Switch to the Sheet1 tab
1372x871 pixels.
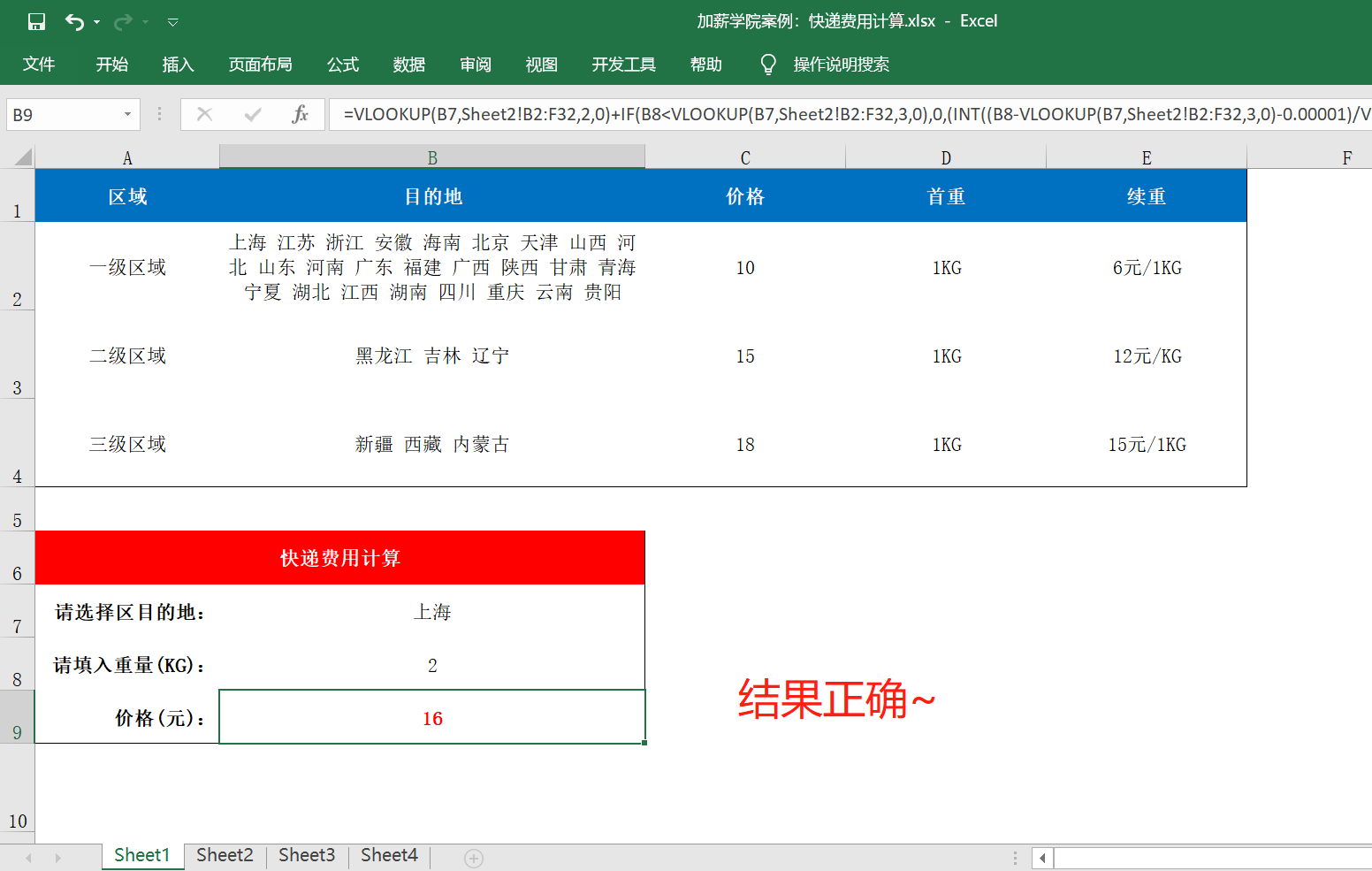coord(142,855)
